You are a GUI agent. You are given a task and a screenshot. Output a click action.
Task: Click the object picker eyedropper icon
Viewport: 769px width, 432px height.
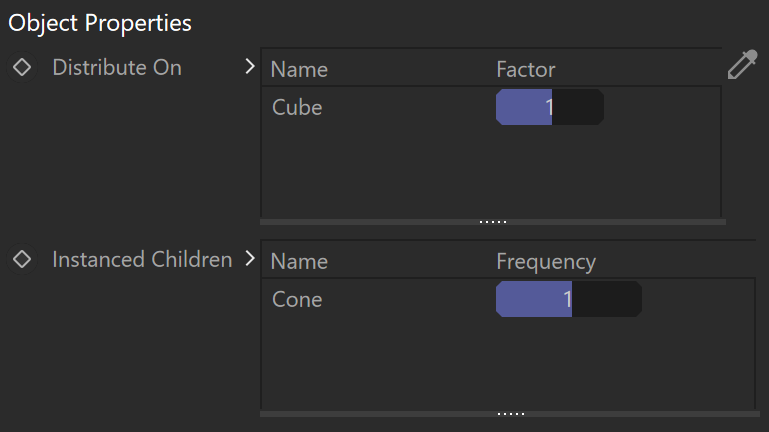(742, 65)
